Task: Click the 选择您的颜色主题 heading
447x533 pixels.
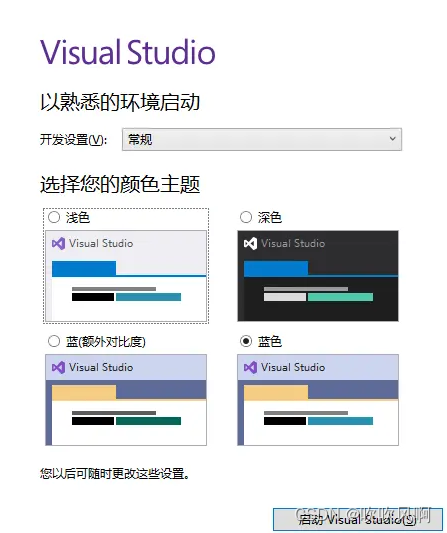Action: 120,185
